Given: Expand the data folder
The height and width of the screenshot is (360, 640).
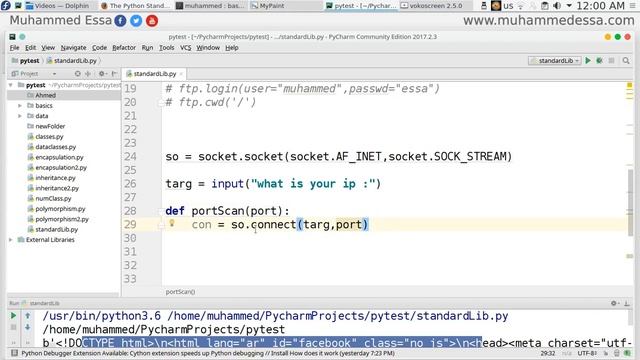Looking at the screenshot, I should 20,116.
